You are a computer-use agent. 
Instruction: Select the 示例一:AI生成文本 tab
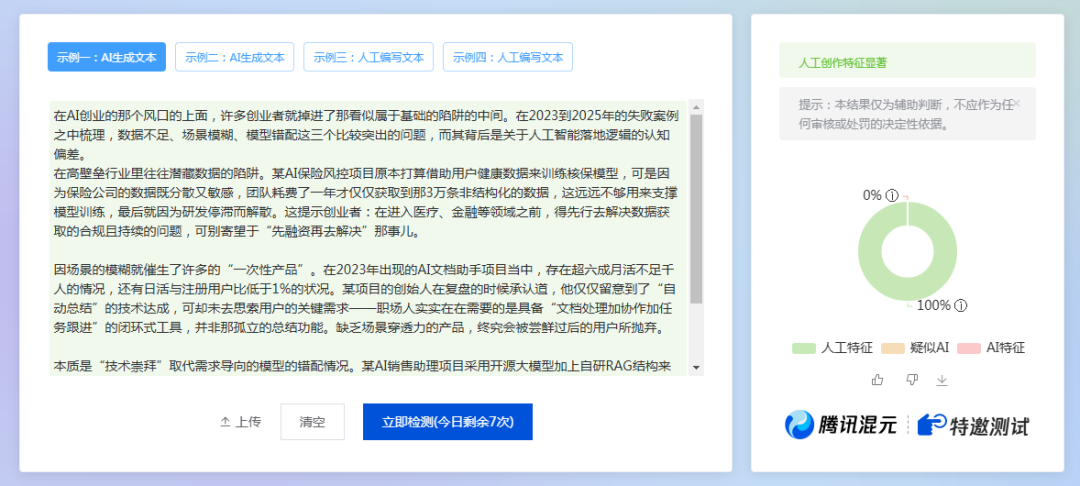107,57
